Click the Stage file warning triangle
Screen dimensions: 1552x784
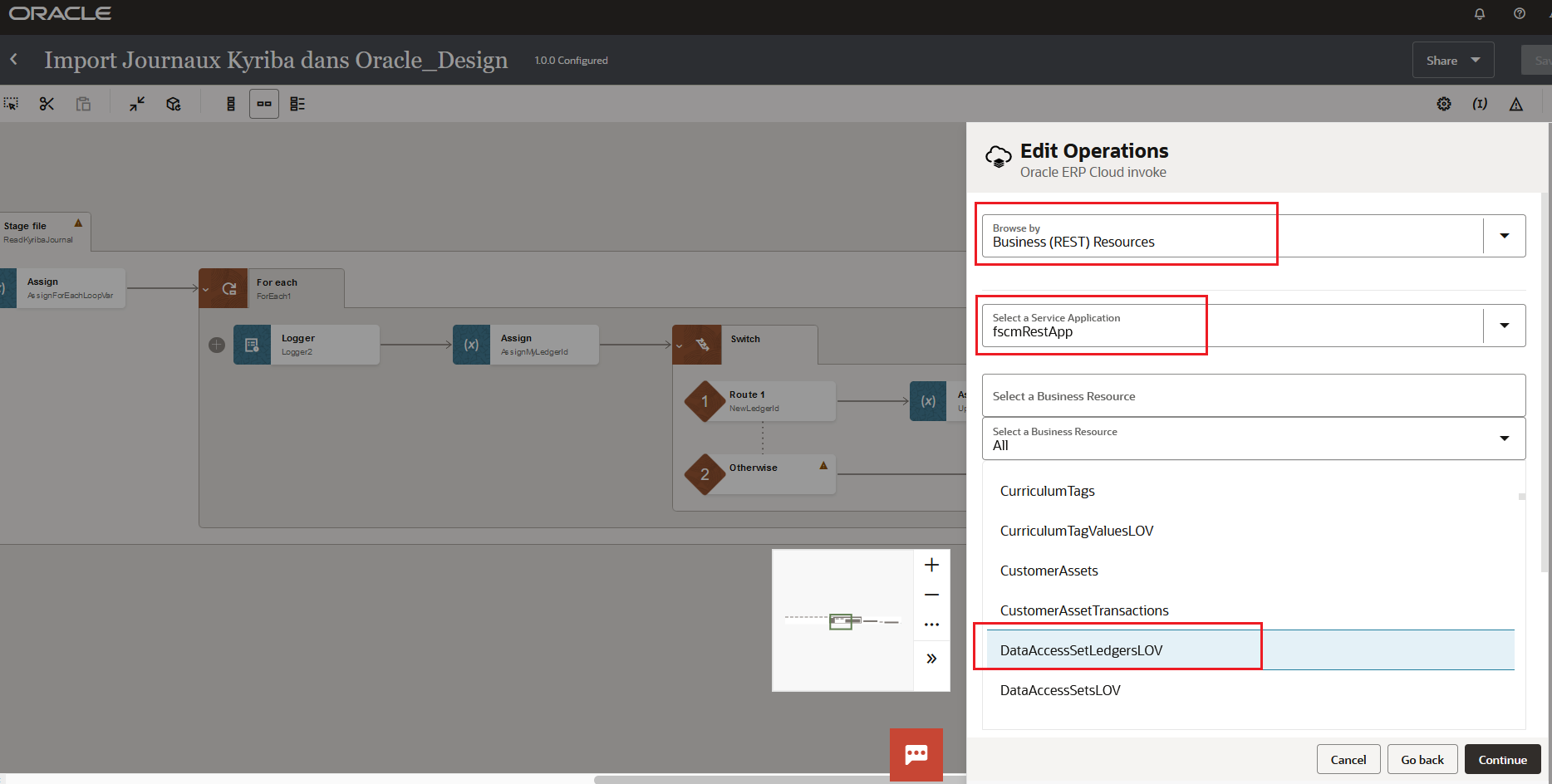[78, 223]
